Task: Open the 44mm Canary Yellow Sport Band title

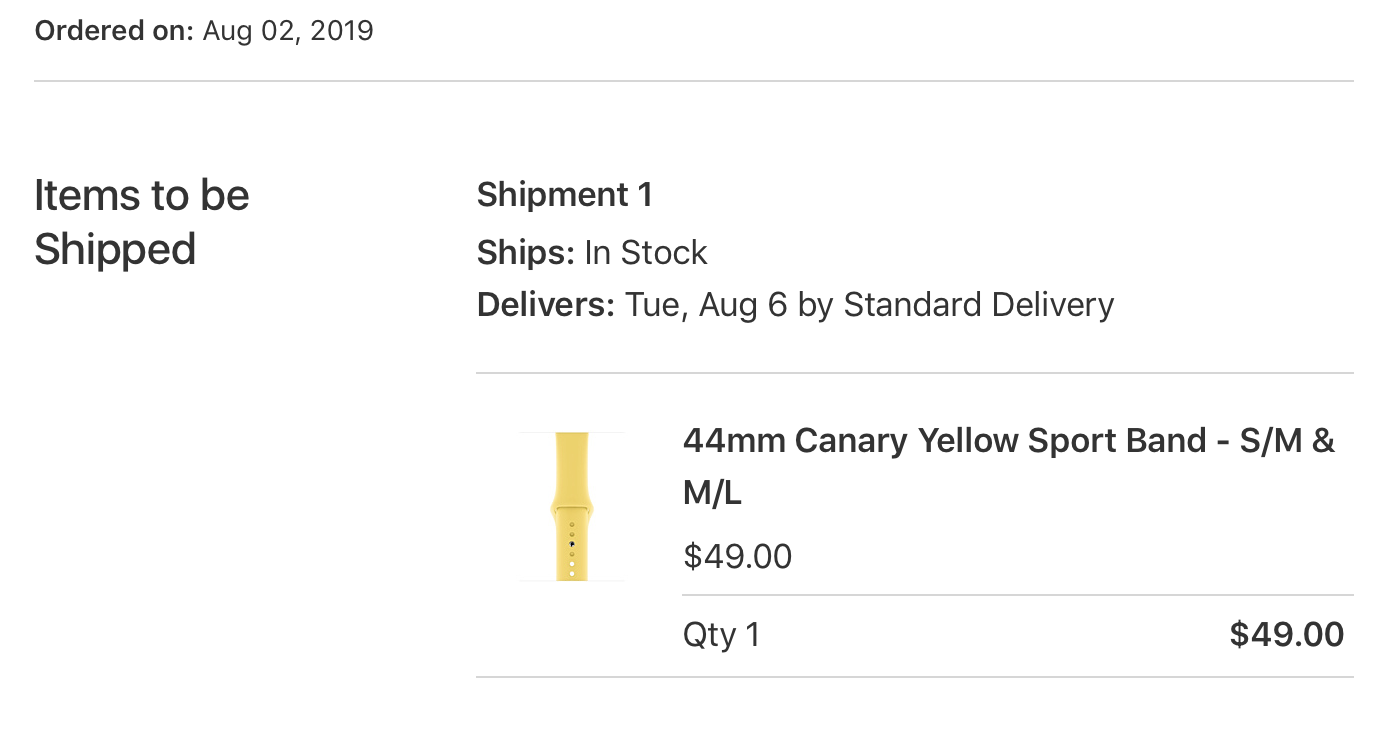Action: [1009, 466]
